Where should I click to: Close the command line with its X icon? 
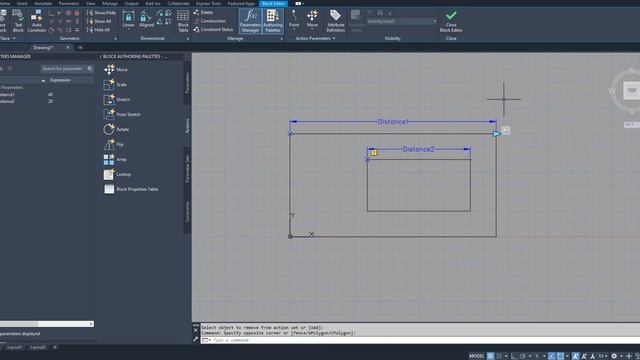click(196, 331)
